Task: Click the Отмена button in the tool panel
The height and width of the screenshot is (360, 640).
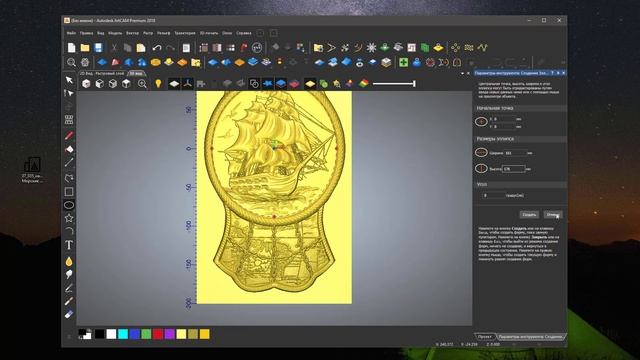Action: [553, 215]
